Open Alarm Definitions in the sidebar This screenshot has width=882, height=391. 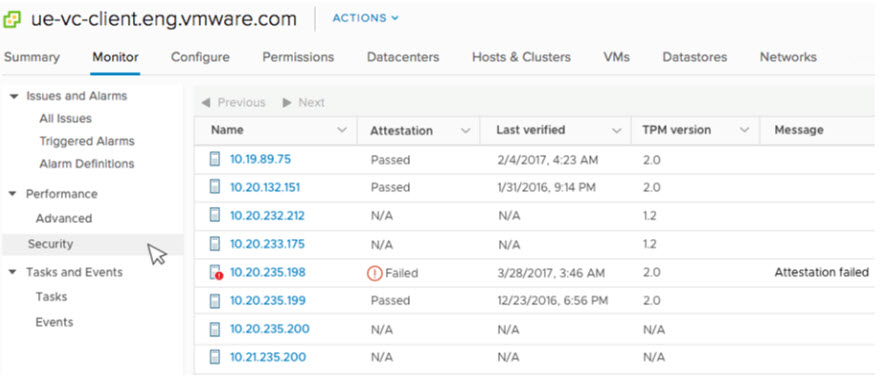87,164
